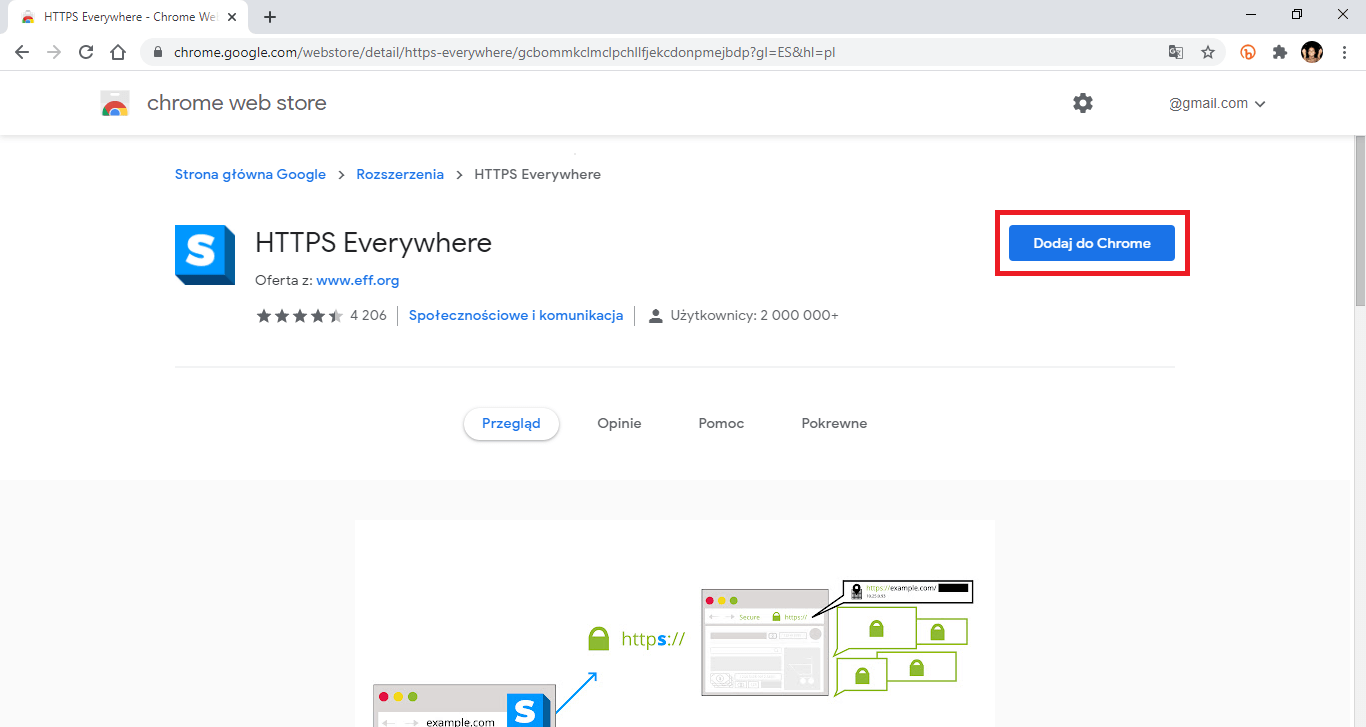Reload the page with refresh icon

coord(86,52)
